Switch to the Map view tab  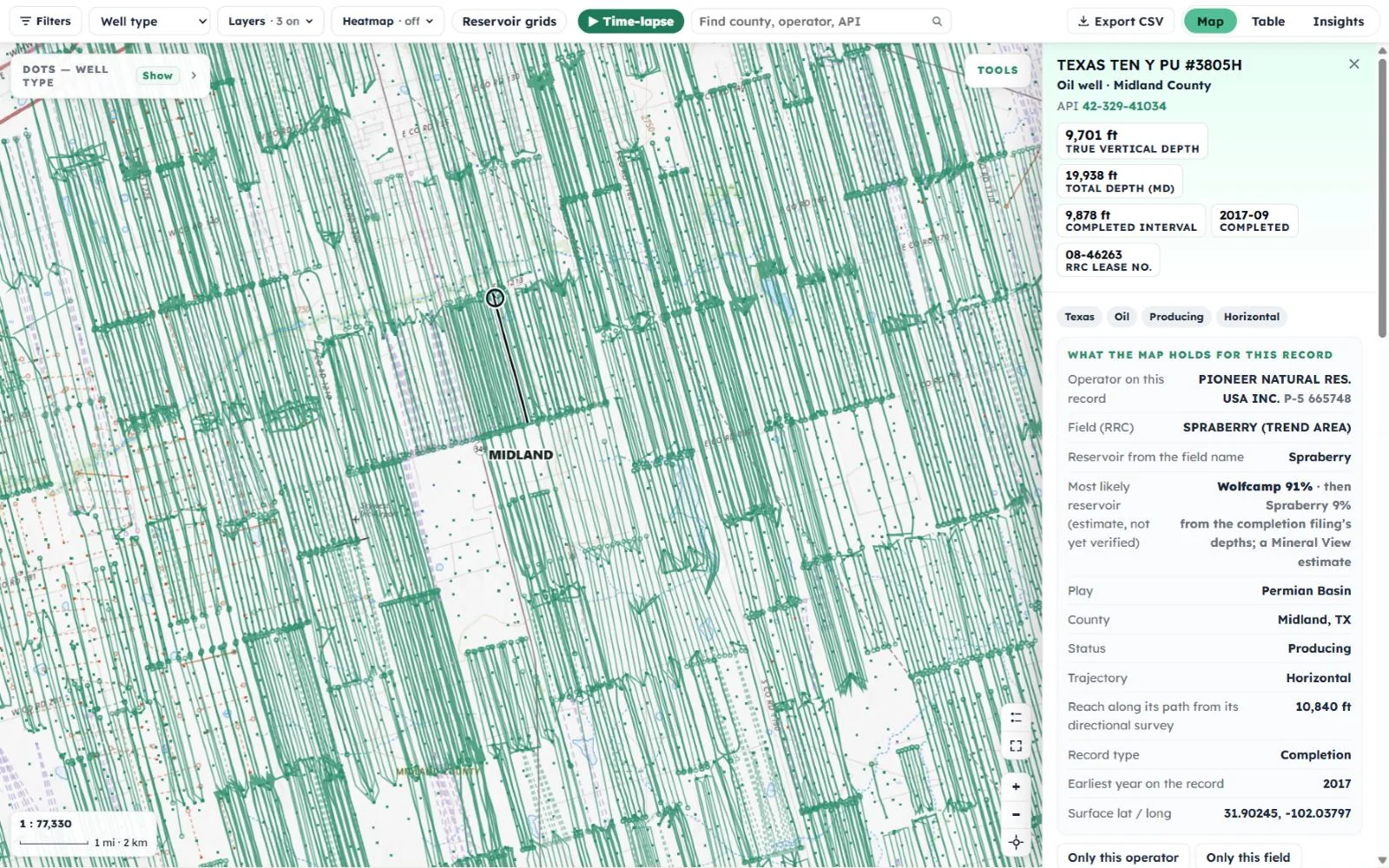click(x=1209, y=21)
